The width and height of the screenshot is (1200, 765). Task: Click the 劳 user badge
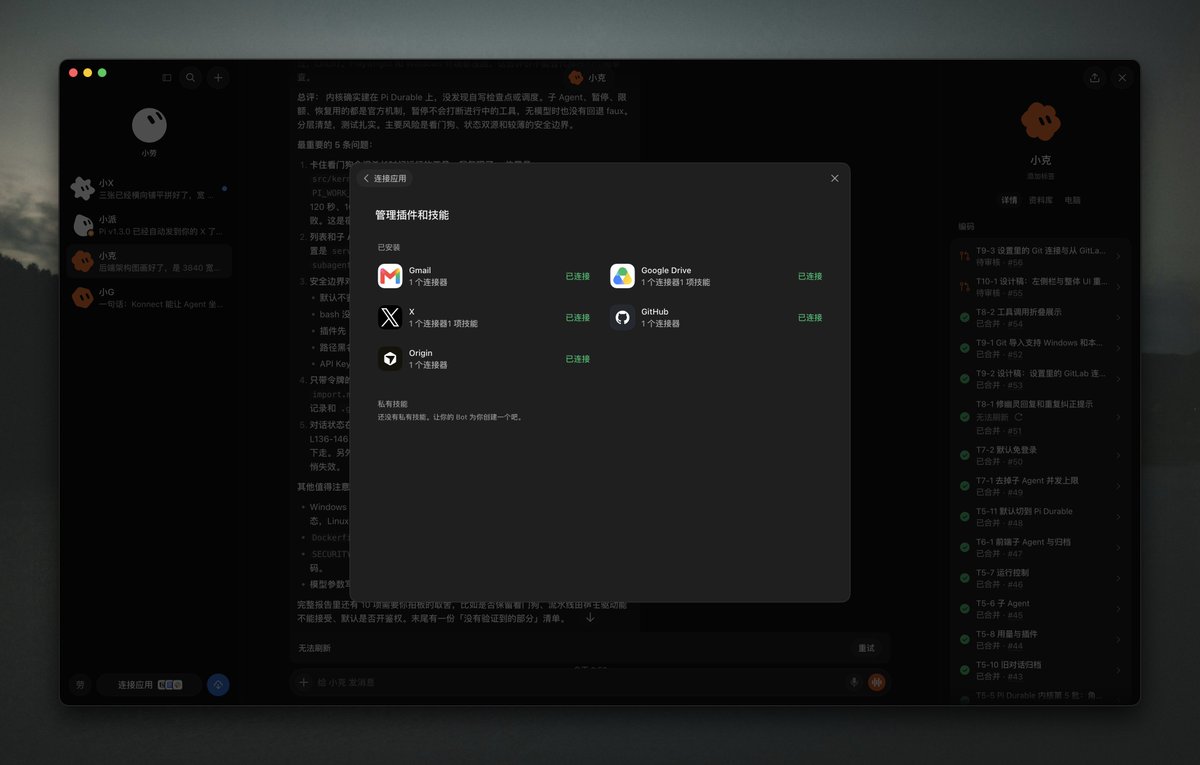pyautogui.click(x=80, y=685)
